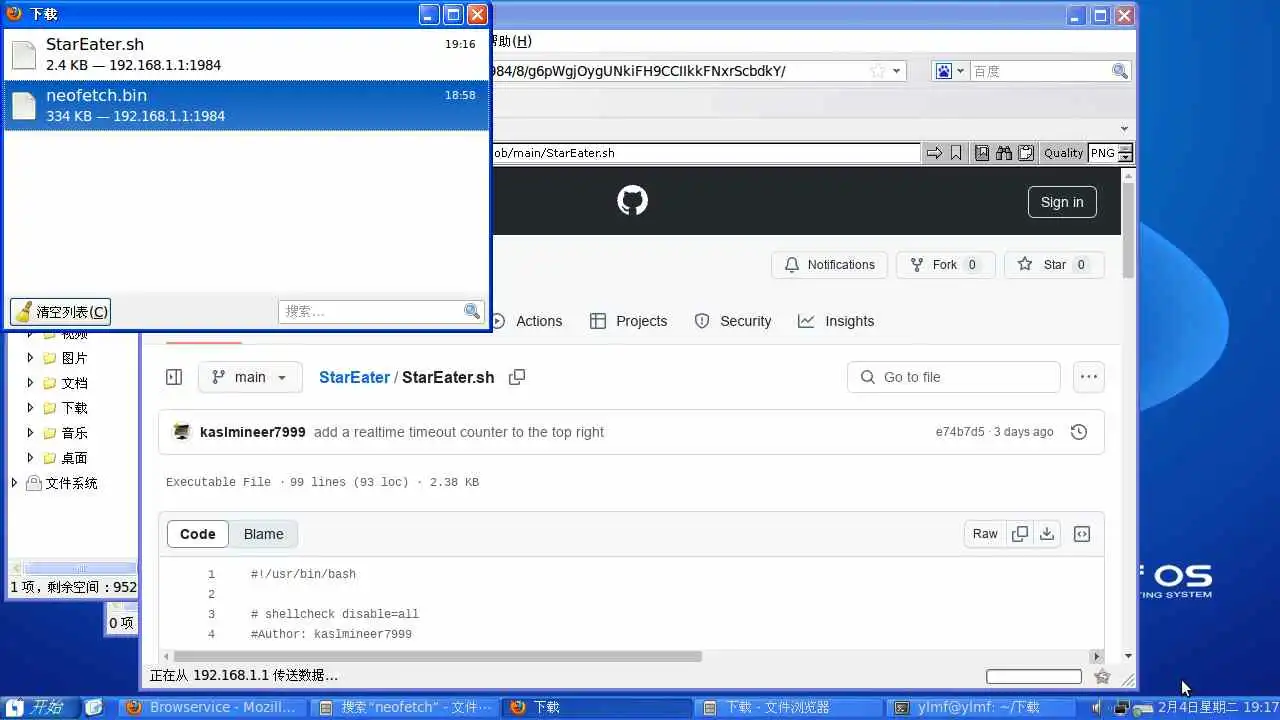The width and height of the screenshot is (1280, 720).
Task: Copy raw file contents icon
Action: pos(1020,534)
